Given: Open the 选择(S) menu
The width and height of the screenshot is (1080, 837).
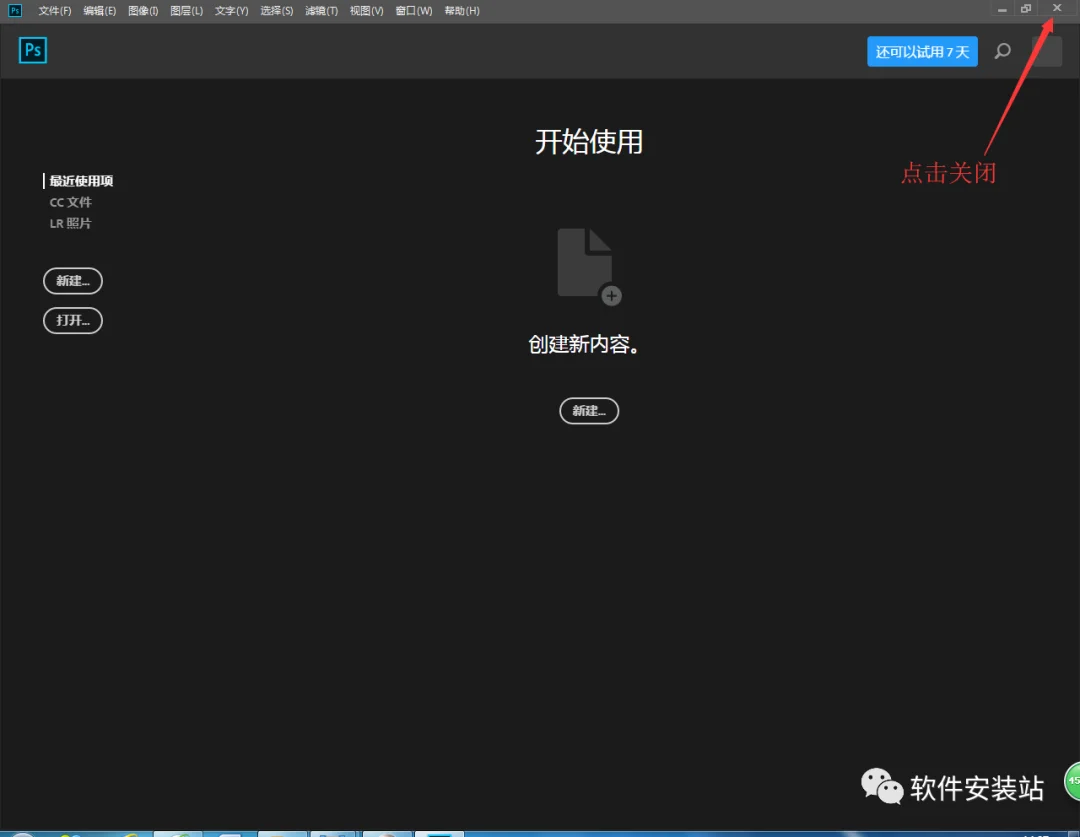Looking at the screenshot, I should point(276,11).
